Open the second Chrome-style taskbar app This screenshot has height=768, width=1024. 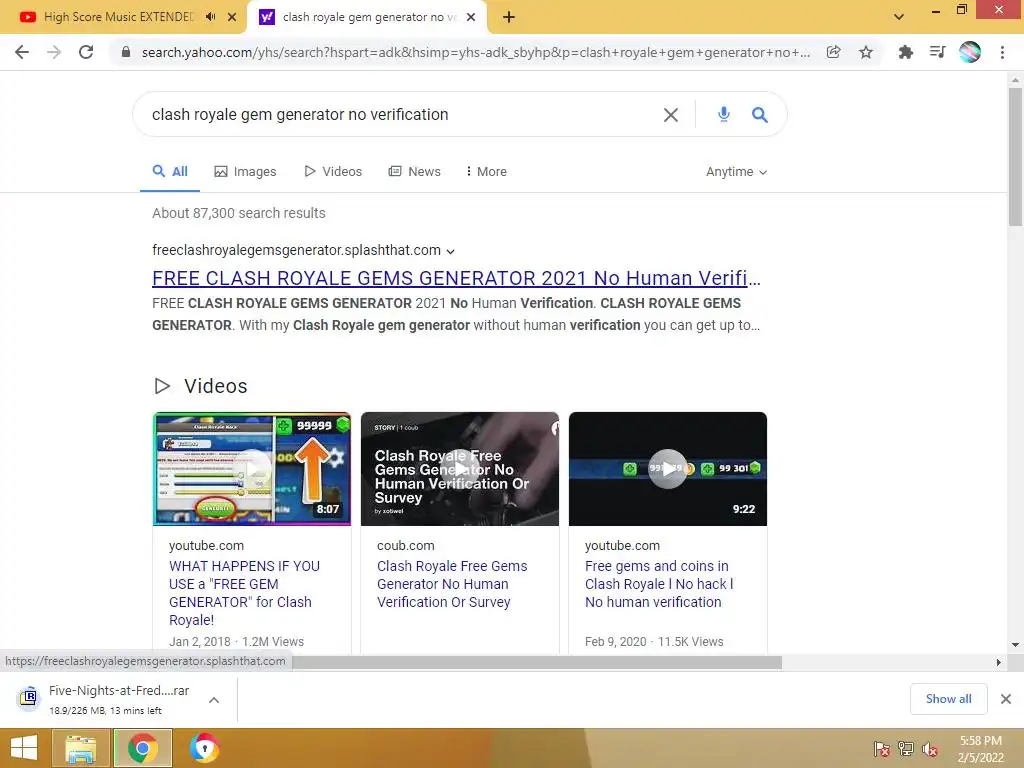204,748
